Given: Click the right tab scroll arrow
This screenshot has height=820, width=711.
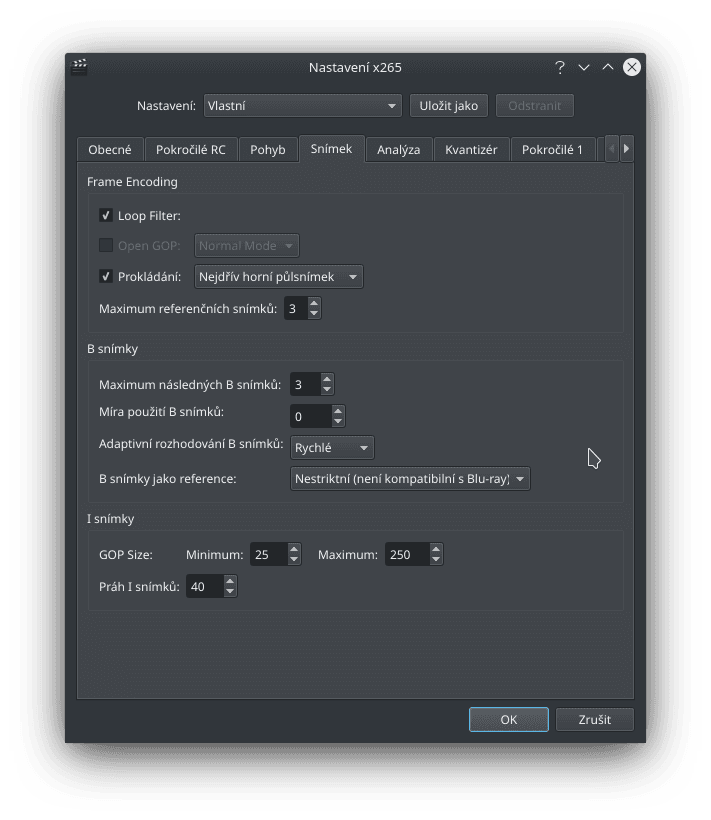Looking at the screenshot, I should [x=626, y=148].
